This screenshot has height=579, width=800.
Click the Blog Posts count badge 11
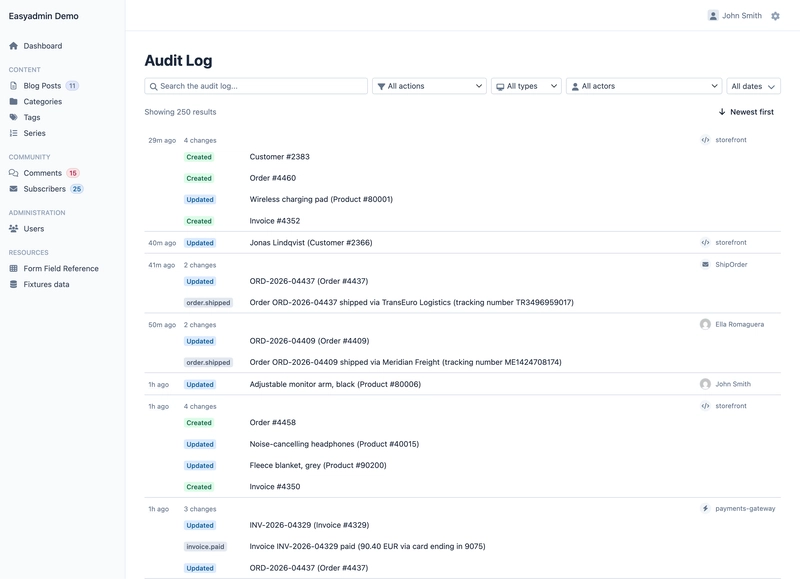pyautogui.click(x=72, y=86)
